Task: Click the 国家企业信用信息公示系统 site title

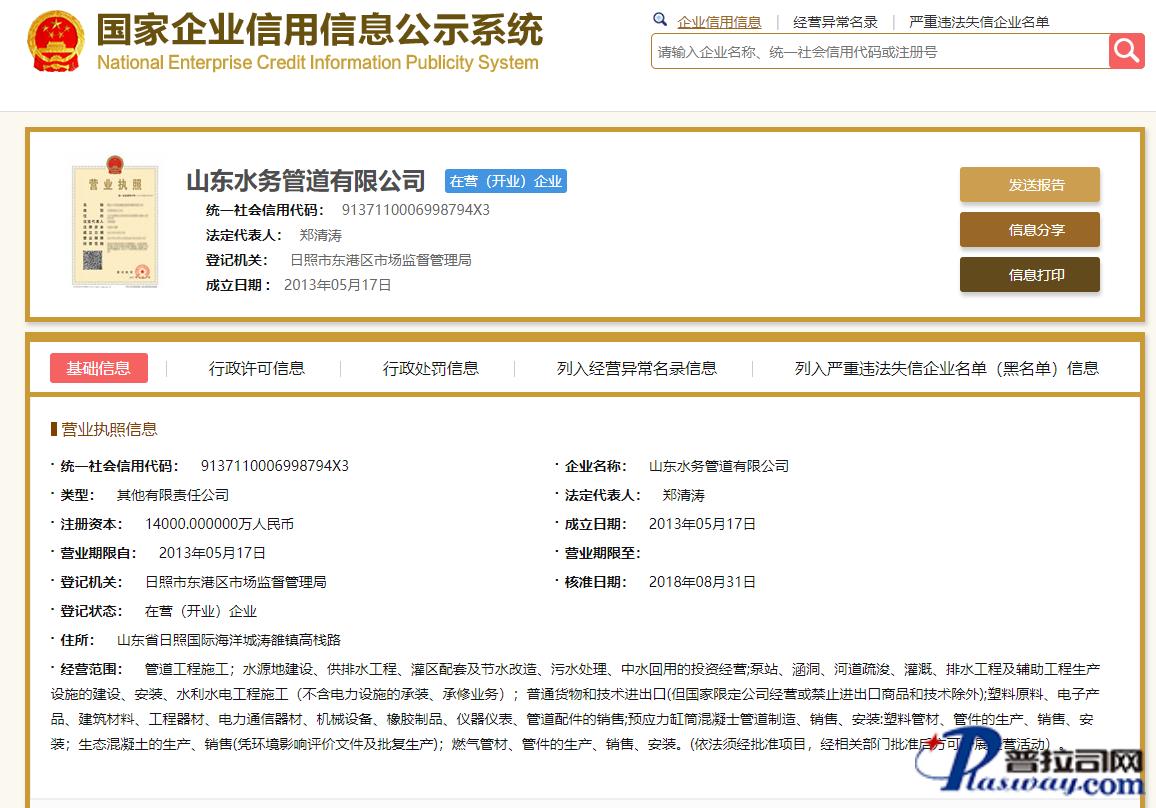Action: click(319, 30)
